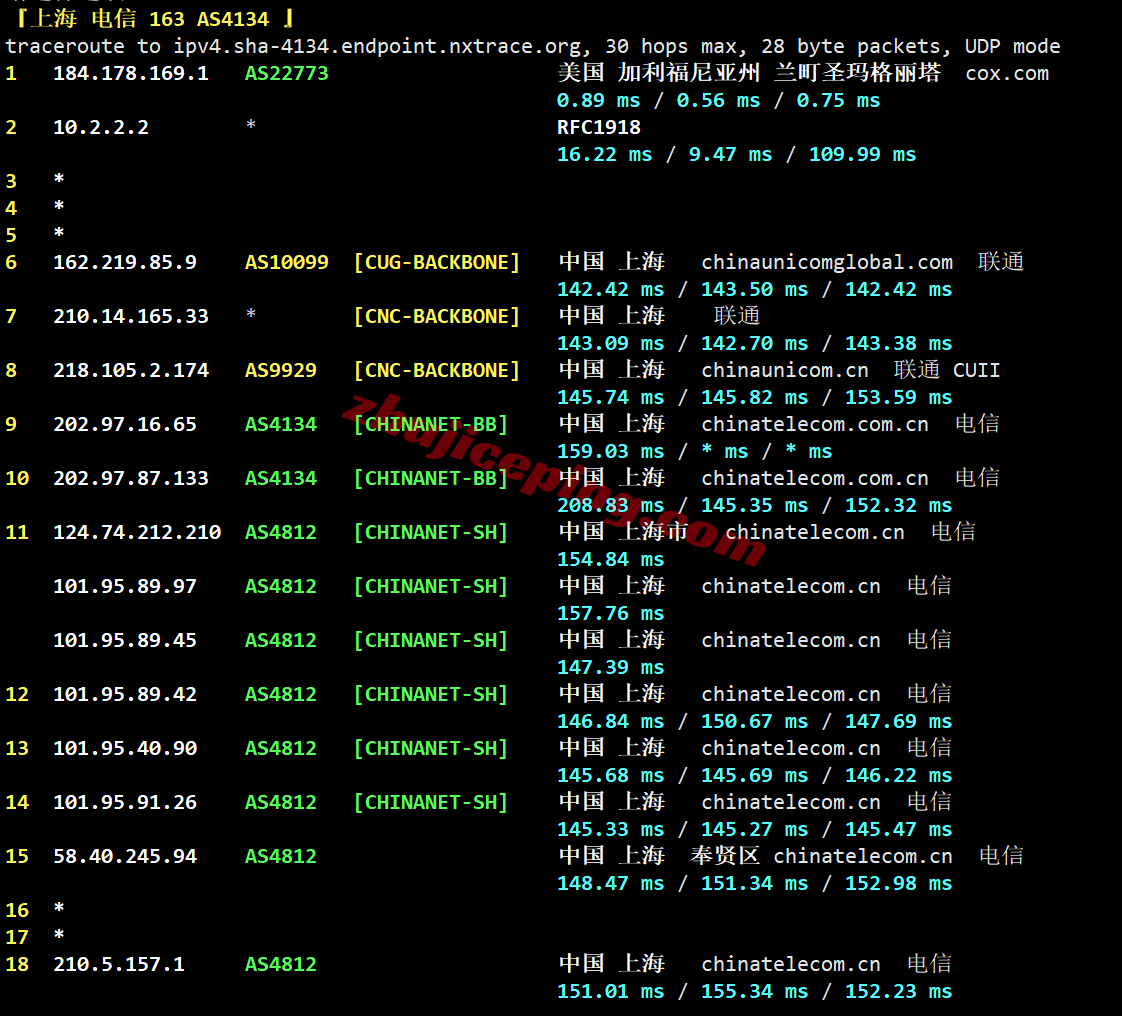
Task: Select the 148.47 ms latency value
Action: click(610, 884)
